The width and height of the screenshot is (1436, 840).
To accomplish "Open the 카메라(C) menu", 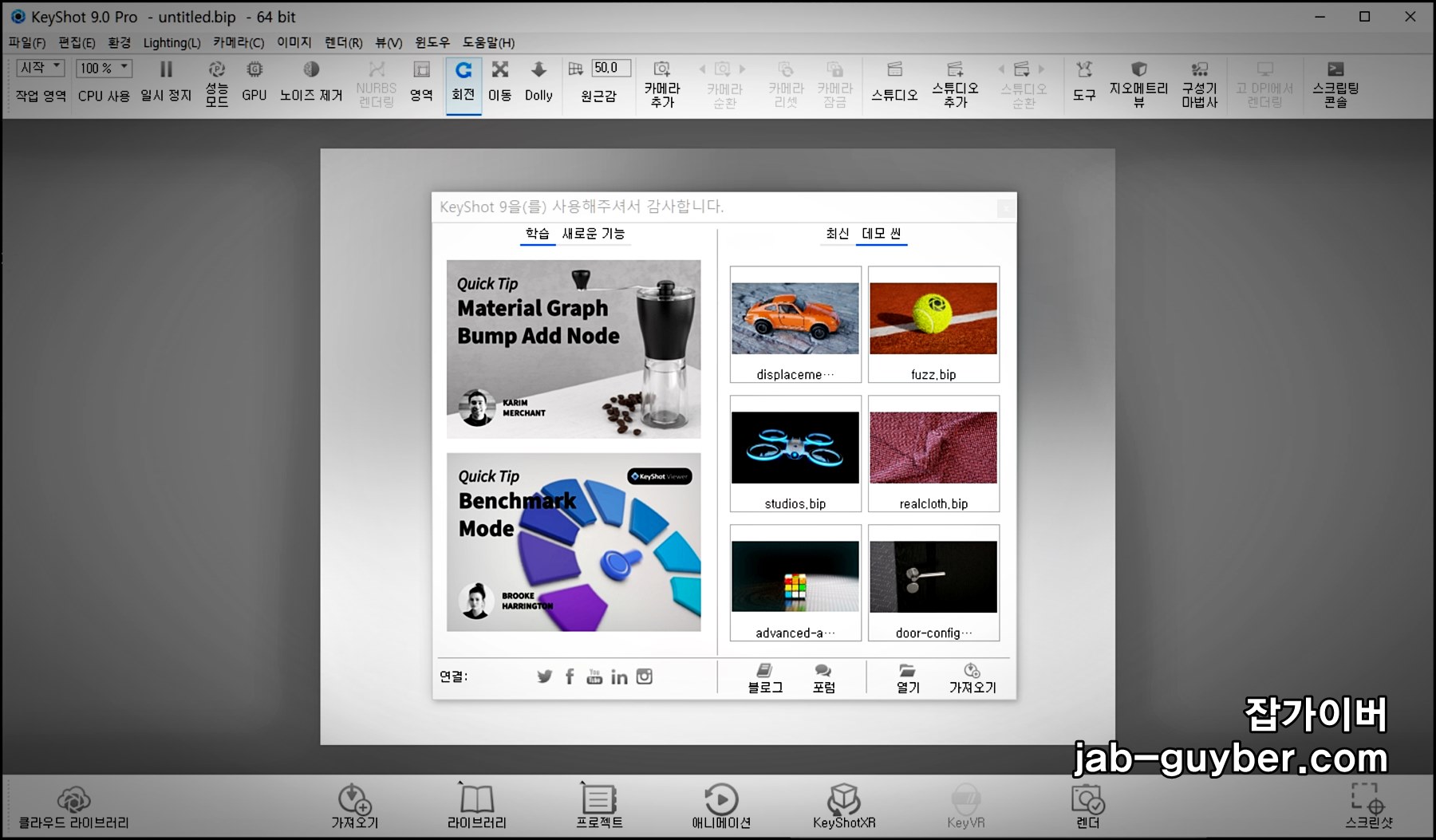I will (x=239, y=42).
